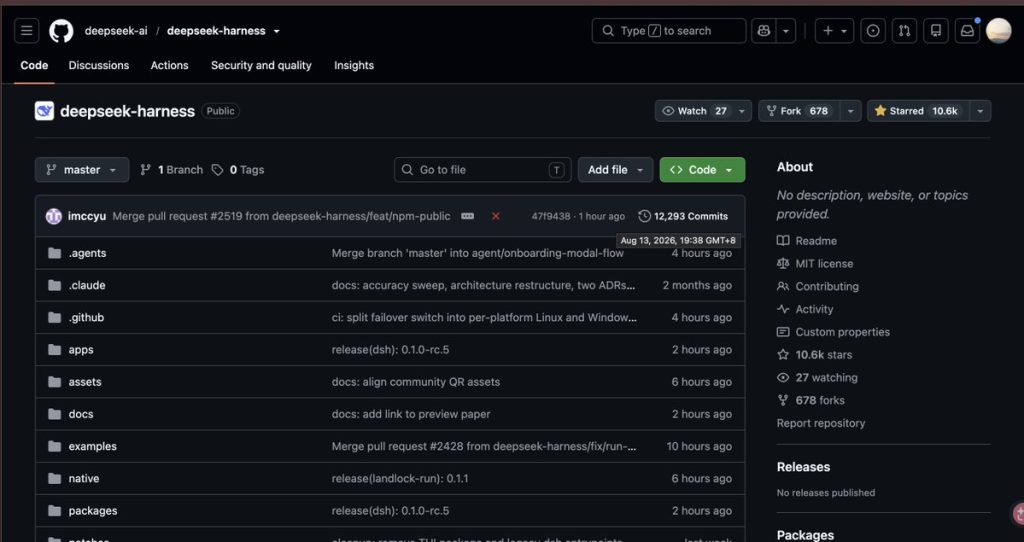Viewport: 1024px width, 542px height.
Task: Switch to the Insights tab
Action: pos(354,65)
